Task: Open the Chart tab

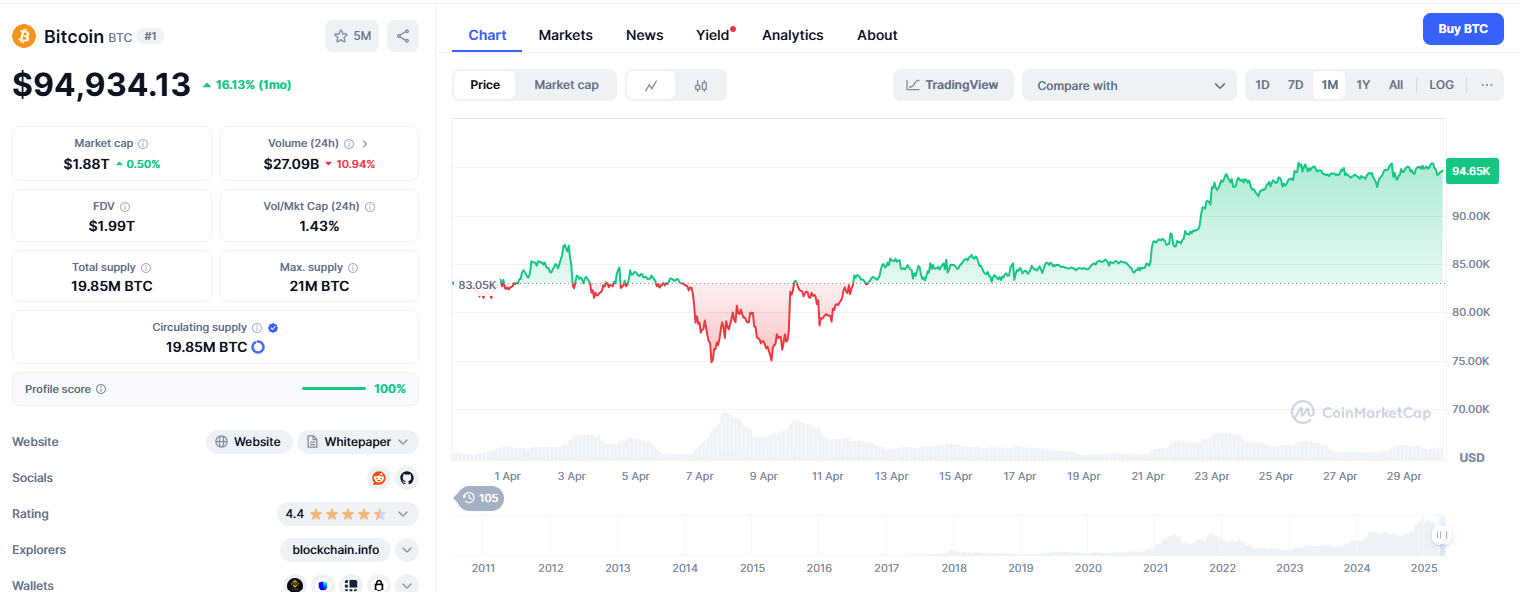Action: pos(487,35)
